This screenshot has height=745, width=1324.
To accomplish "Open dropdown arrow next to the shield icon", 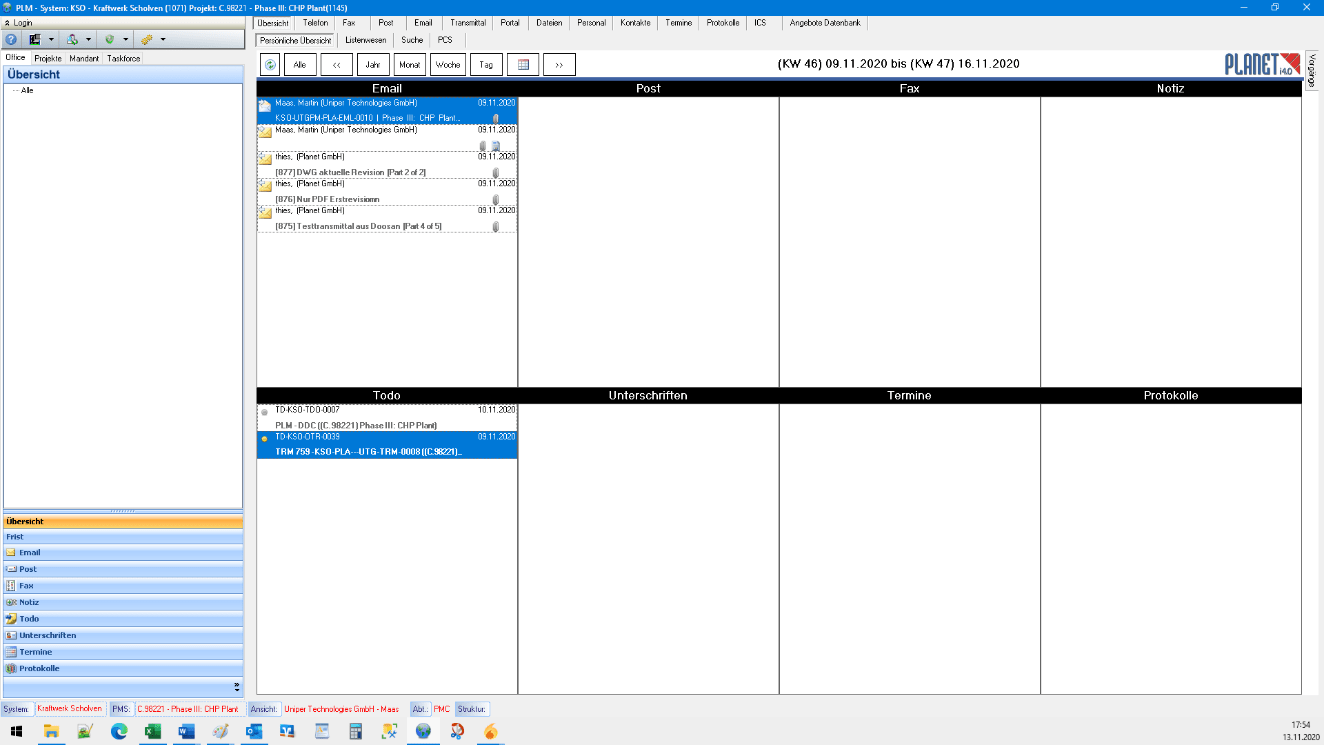I will click(125, 40).
